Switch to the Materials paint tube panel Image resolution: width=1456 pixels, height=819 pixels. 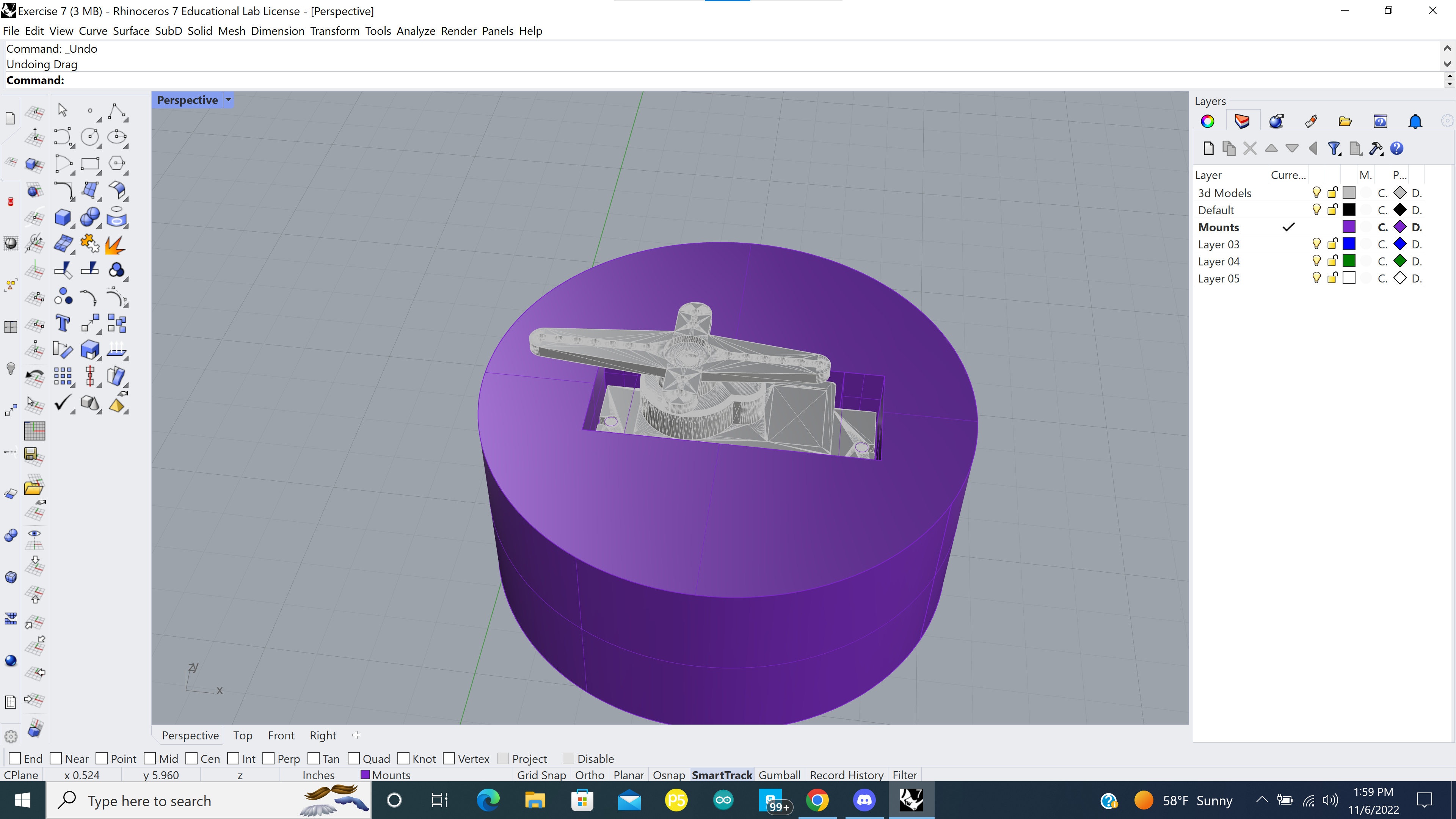point(1311,121)
